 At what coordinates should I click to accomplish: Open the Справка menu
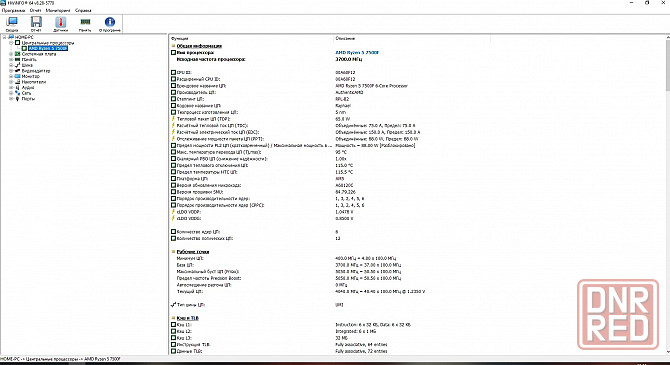83,10
